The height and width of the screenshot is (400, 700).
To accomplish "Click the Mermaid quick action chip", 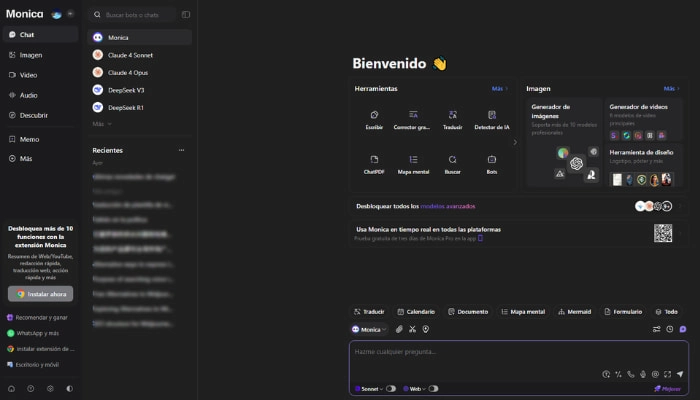I will click(575, 312).
